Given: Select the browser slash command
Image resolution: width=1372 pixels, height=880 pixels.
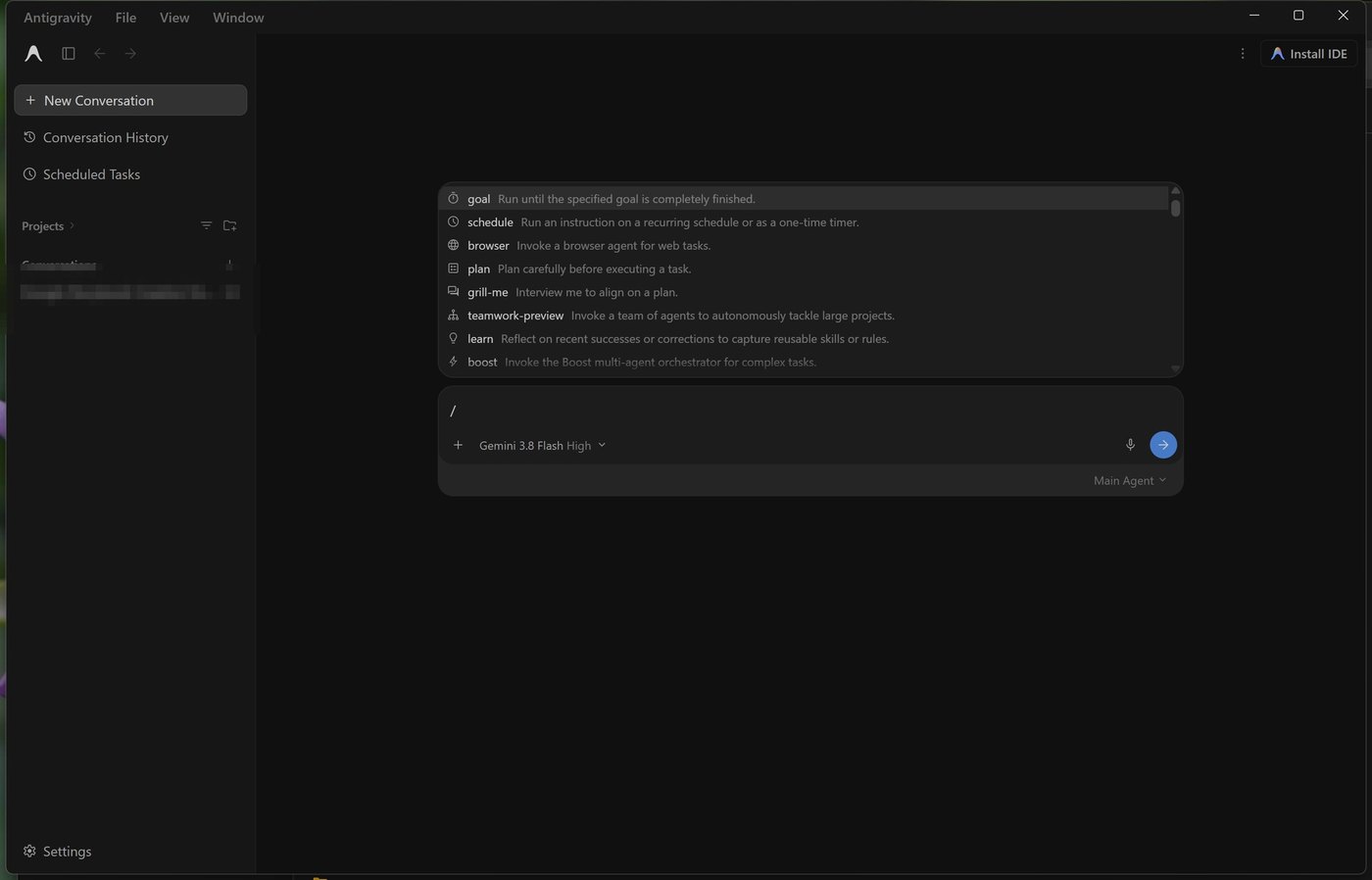Looking at the screenshot, I should tap(804, 245).
